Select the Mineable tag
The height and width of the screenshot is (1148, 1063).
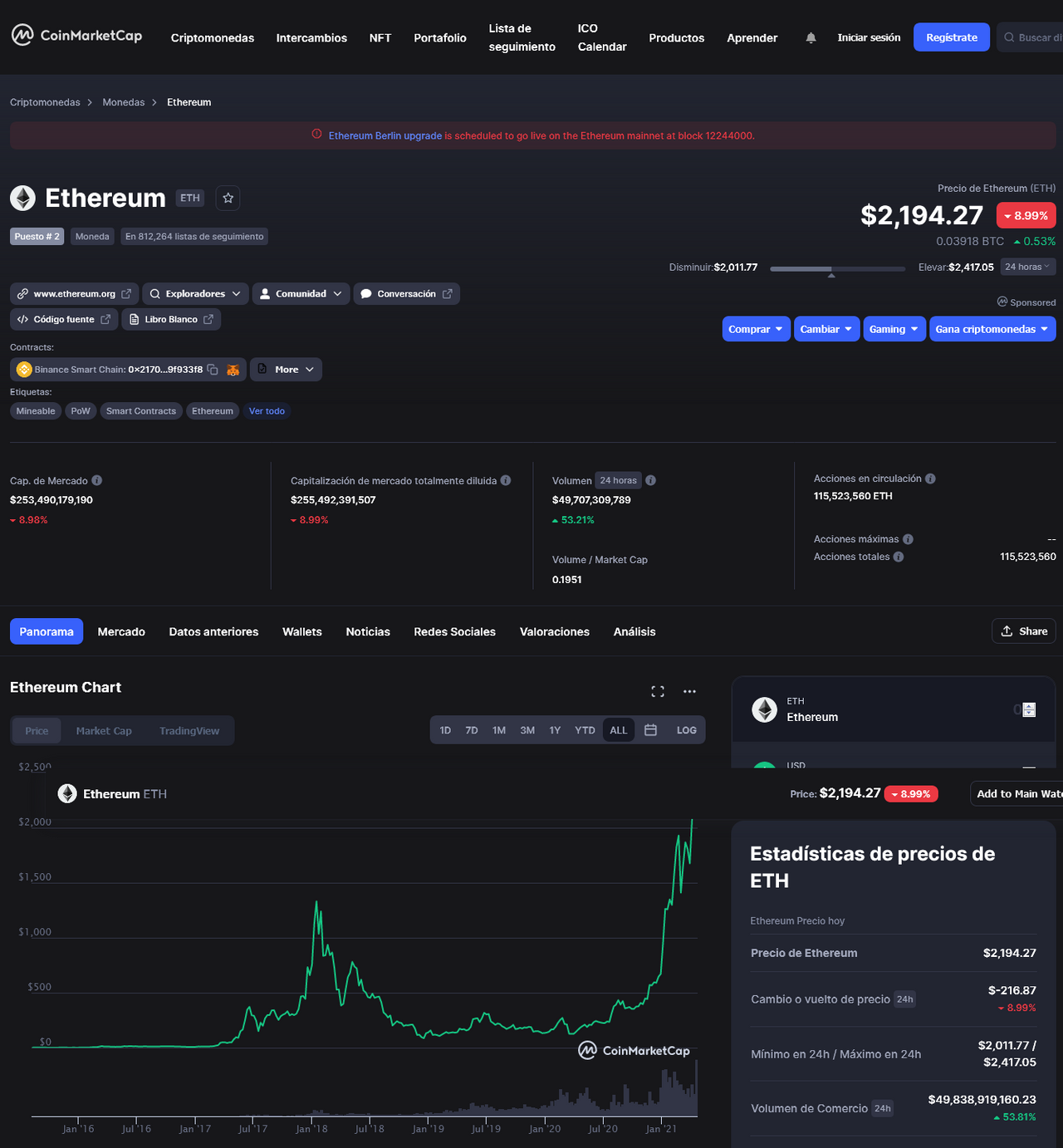coord(36,411)
